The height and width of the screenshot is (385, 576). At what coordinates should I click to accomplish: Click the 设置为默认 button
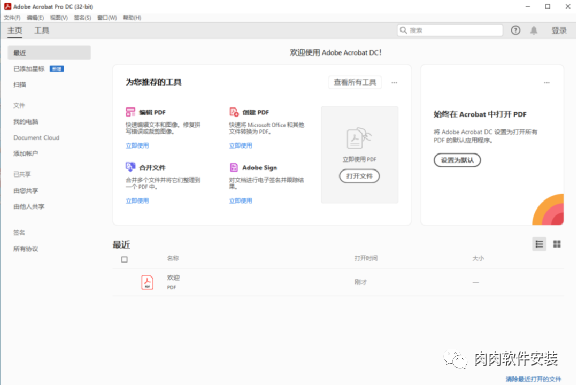pos(457,160)
